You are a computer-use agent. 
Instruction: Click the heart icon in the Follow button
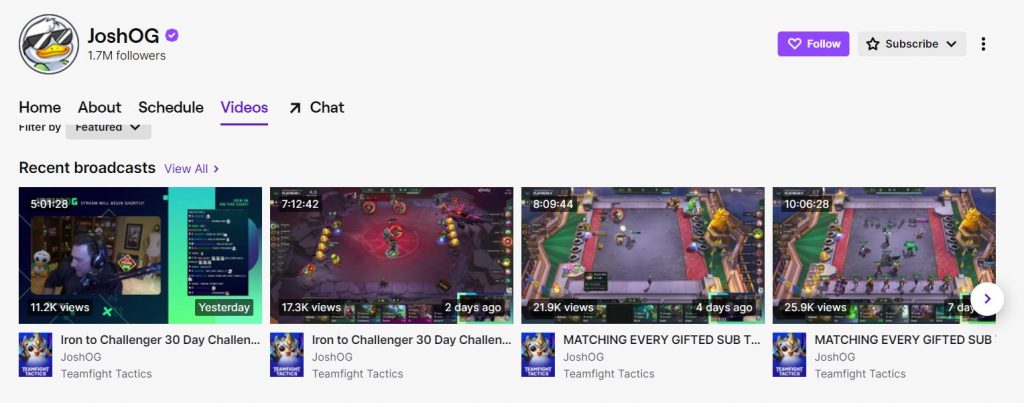coord(794,44)
